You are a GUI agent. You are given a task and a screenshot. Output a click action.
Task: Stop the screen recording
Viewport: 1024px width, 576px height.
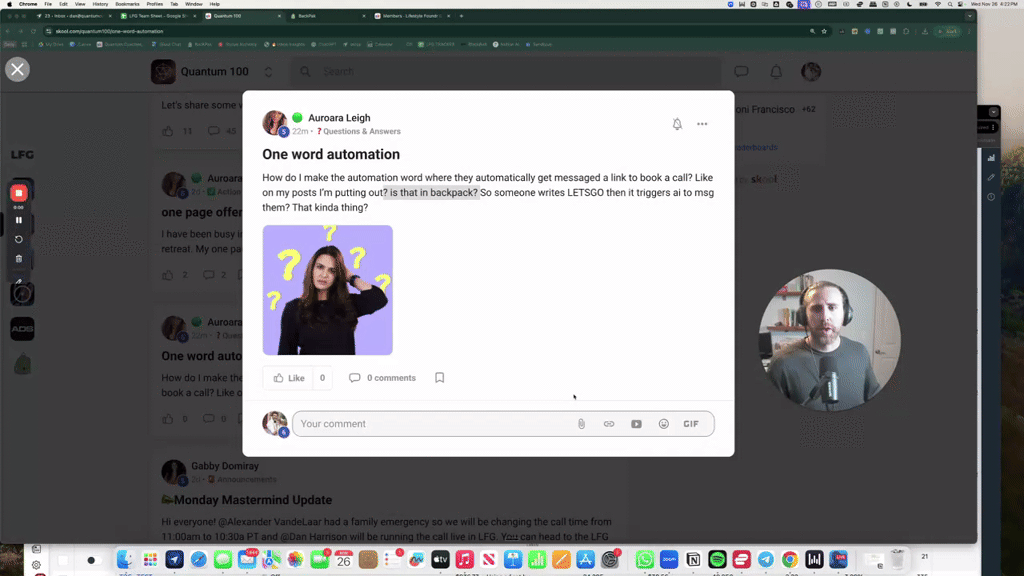21,194
